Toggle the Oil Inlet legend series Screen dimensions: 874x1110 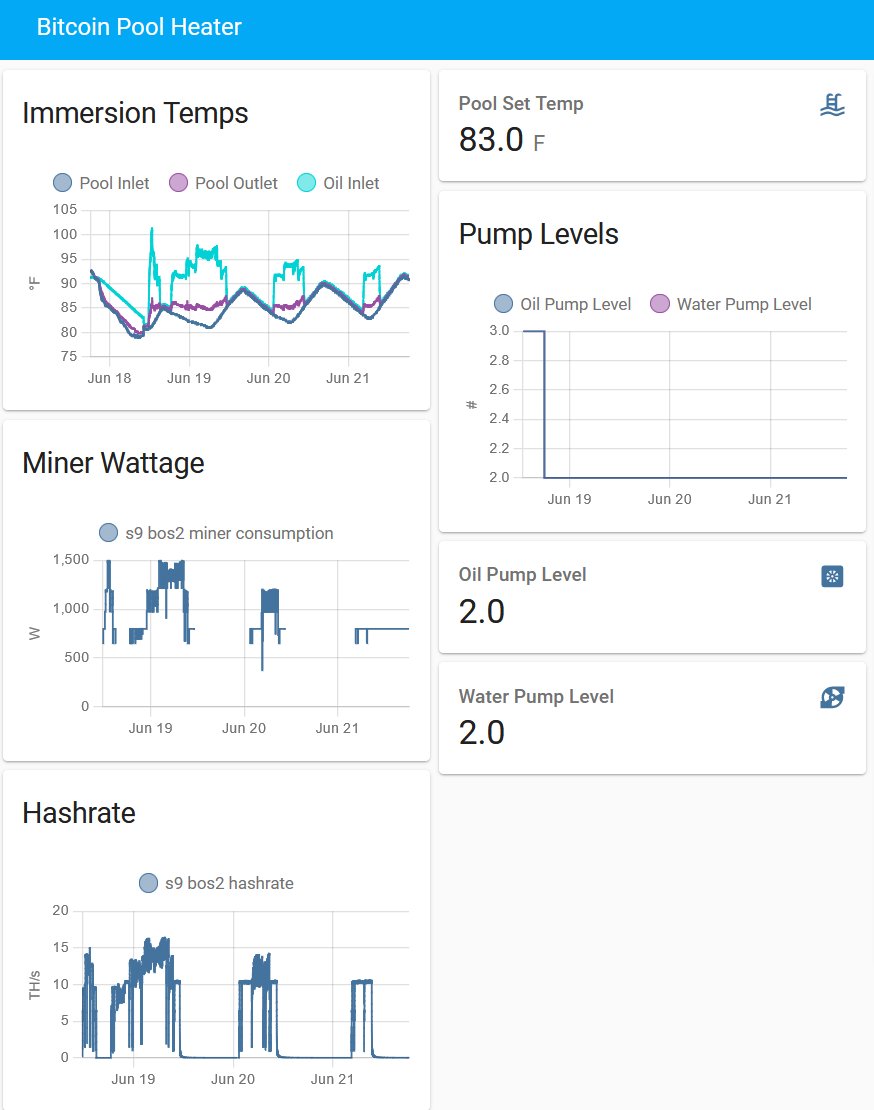tap(338, 183)
